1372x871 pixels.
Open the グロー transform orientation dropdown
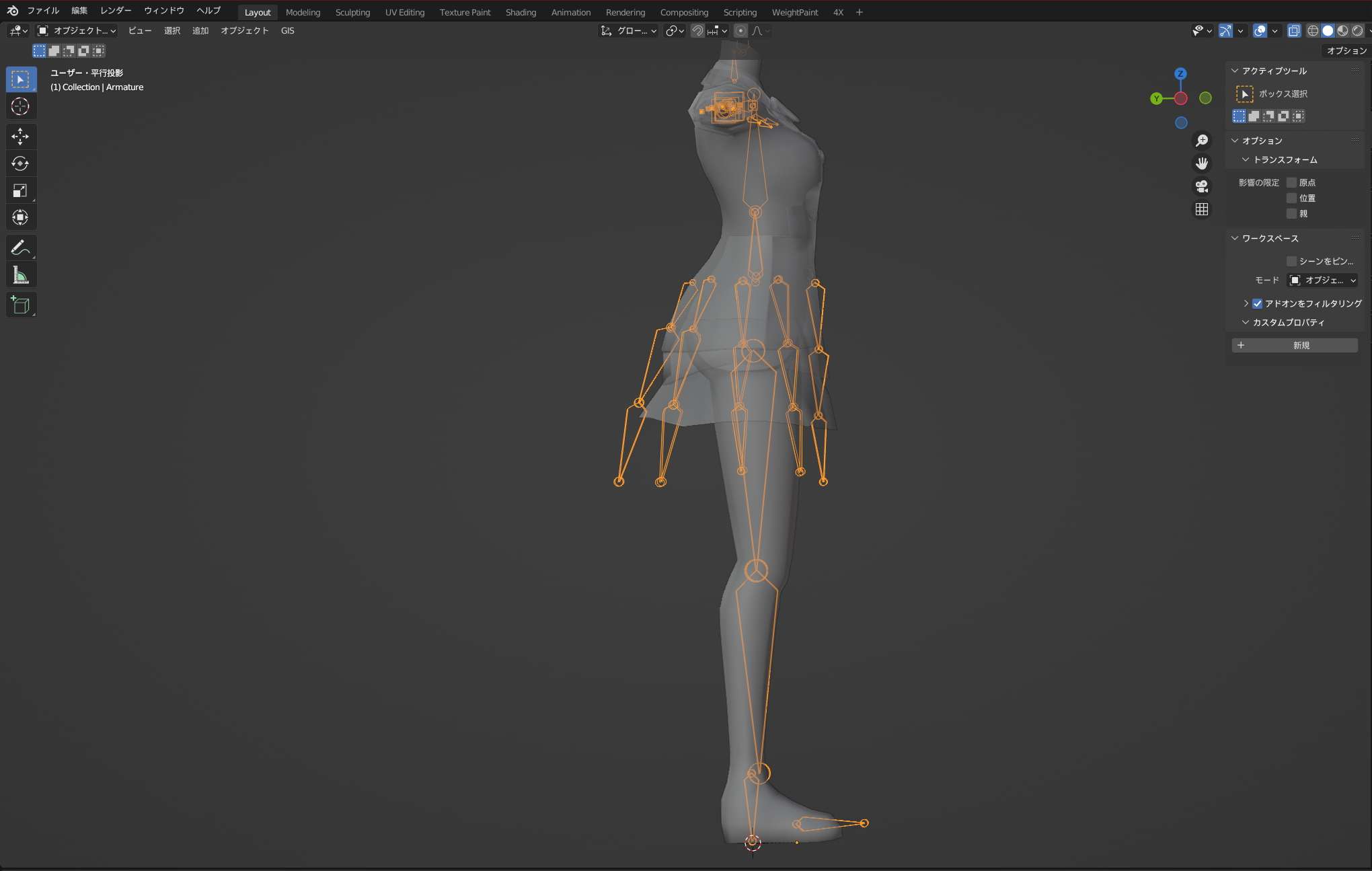click(629, 30)
